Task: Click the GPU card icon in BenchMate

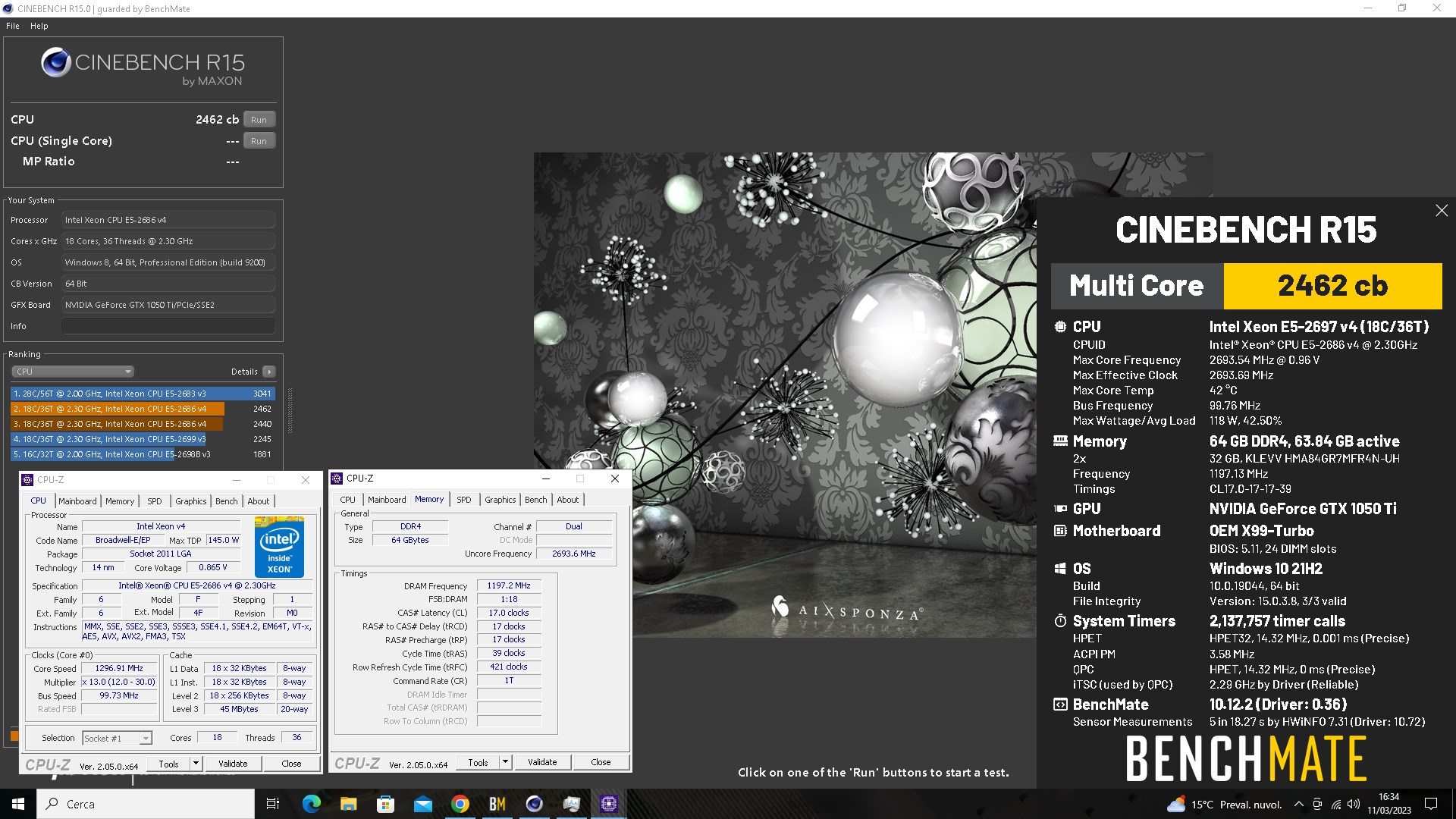Action: coord(1060,509)
